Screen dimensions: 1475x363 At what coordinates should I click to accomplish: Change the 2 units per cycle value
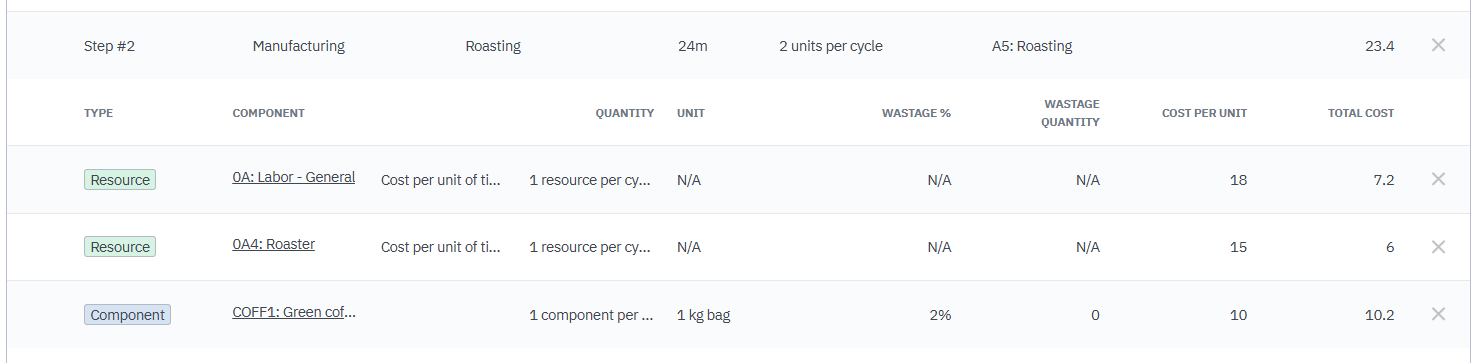click(x=831, y=46)
